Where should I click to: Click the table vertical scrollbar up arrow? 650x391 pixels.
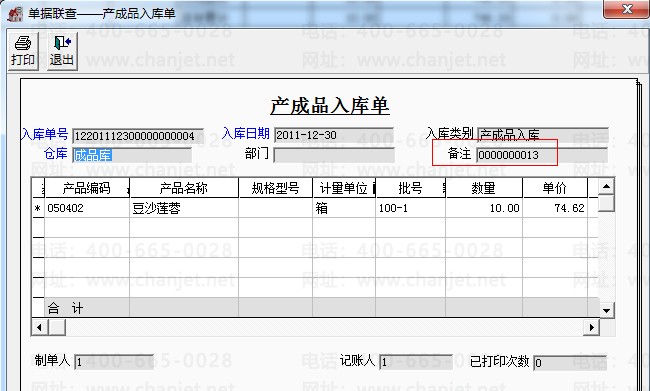tap(606, 186)
